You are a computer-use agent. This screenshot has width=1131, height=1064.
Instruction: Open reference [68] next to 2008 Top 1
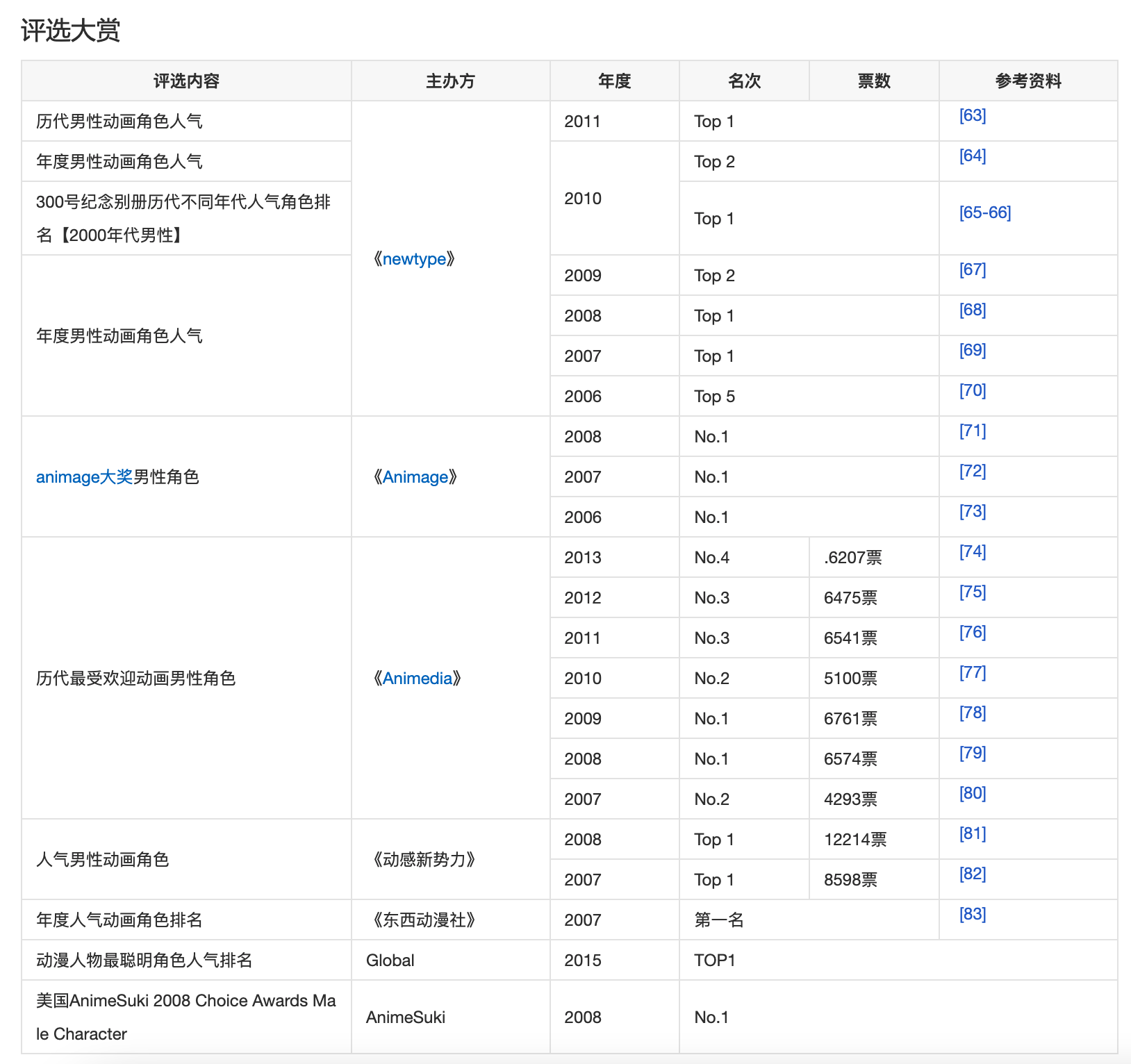click(972, 310)
